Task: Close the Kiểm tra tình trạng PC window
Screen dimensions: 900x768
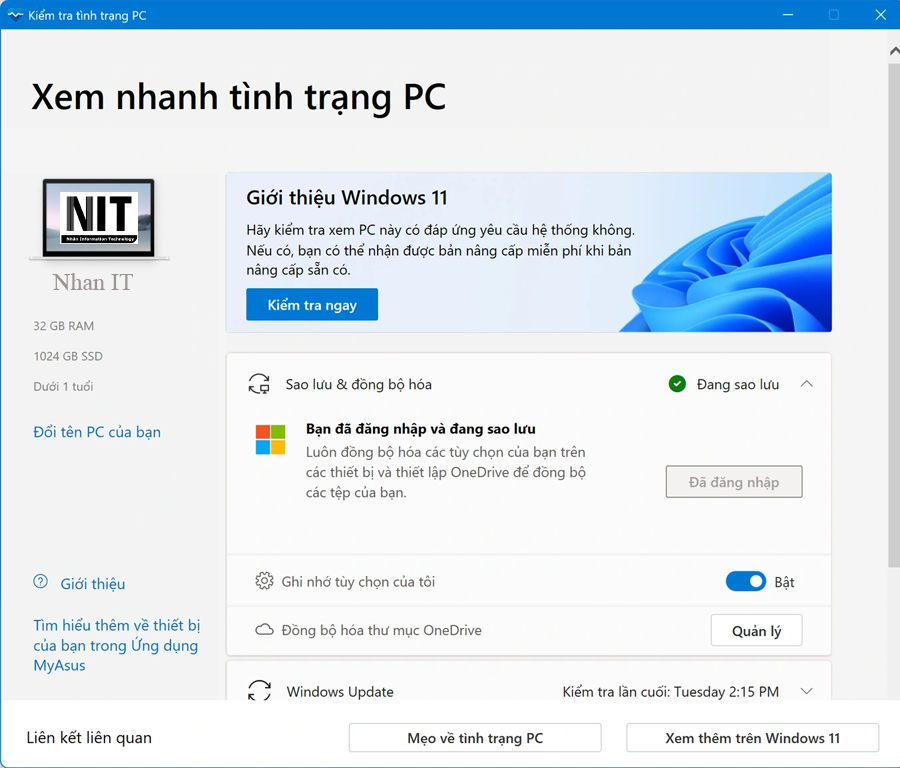Action: click(880, 15)
